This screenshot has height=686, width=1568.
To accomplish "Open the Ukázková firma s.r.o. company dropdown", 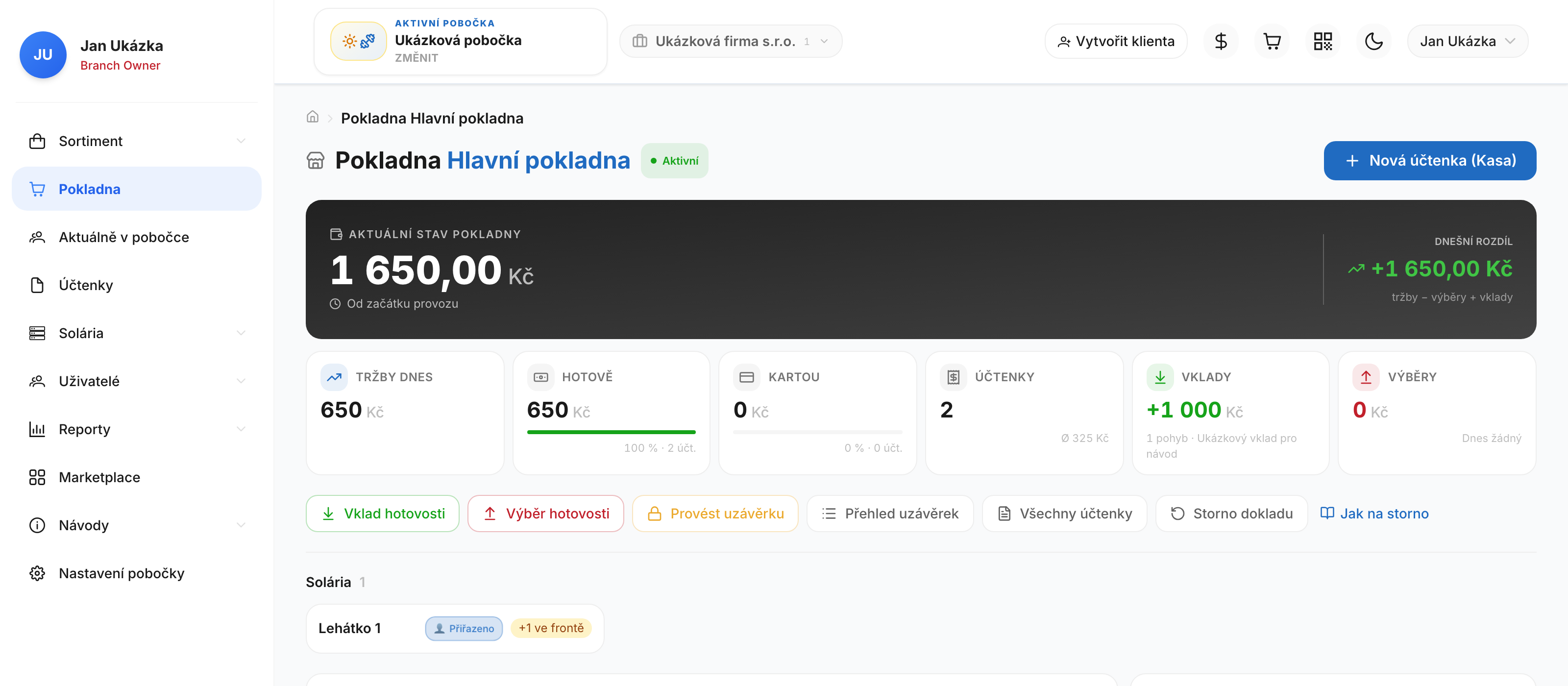I will click(731, 41).
